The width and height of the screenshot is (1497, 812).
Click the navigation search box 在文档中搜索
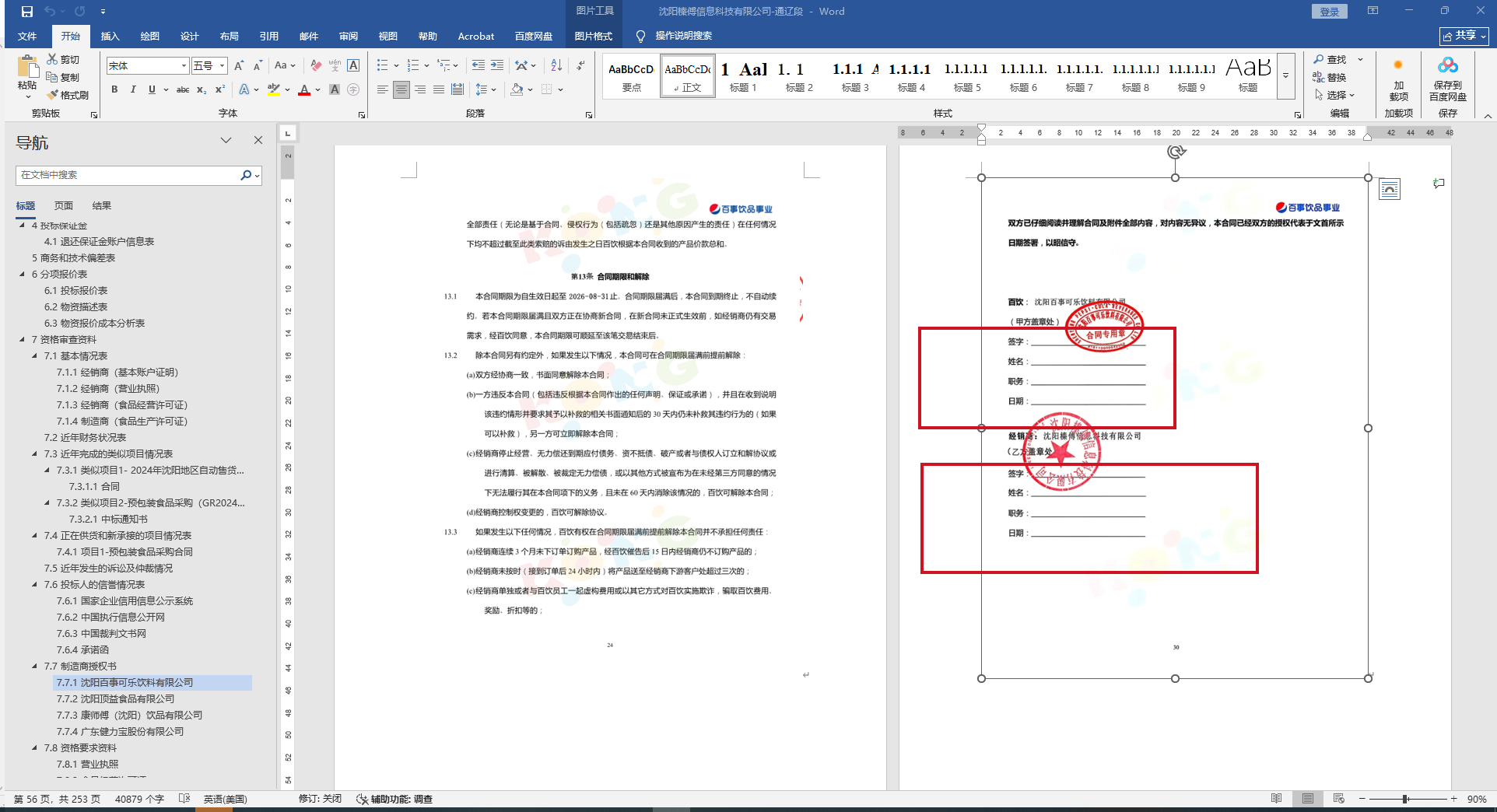(128, 175)
